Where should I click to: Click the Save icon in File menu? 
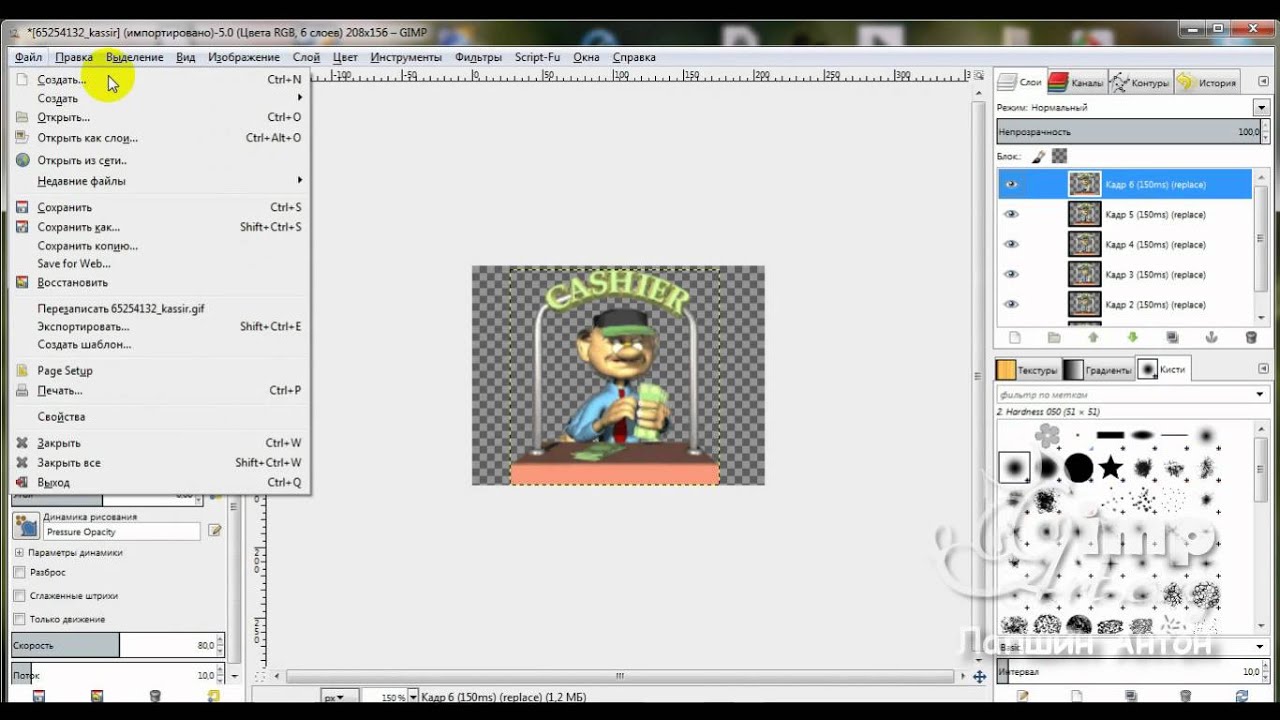click(22, 207)
